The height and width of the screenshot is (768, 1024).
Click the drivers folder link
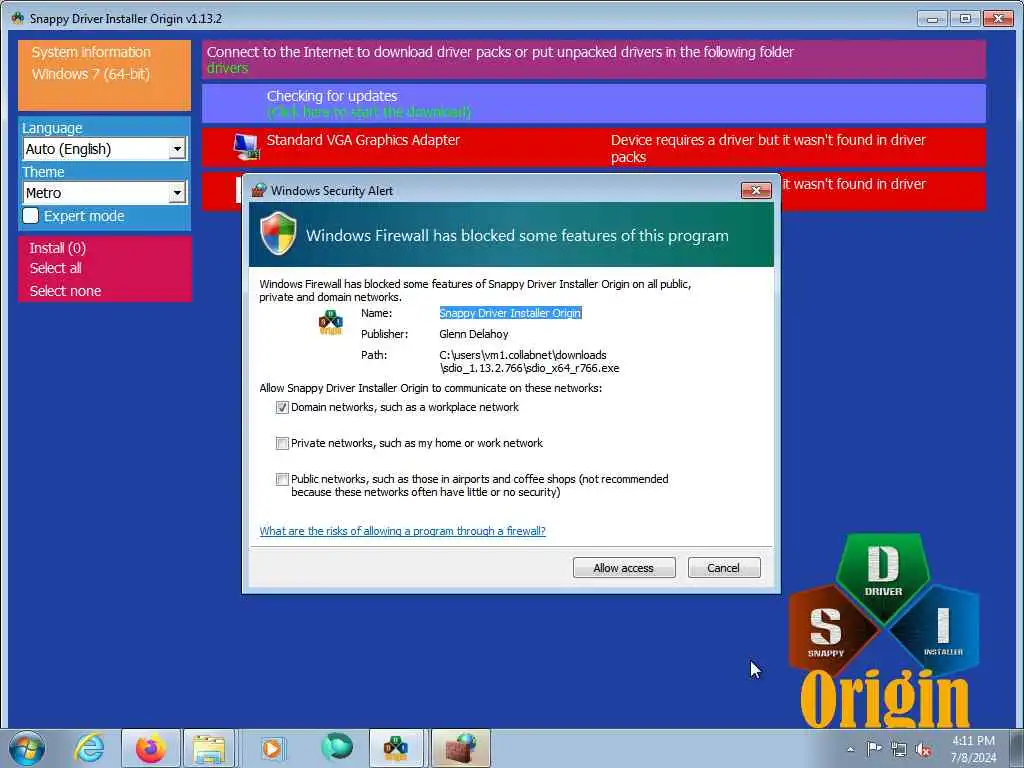(x=227, y=68)
